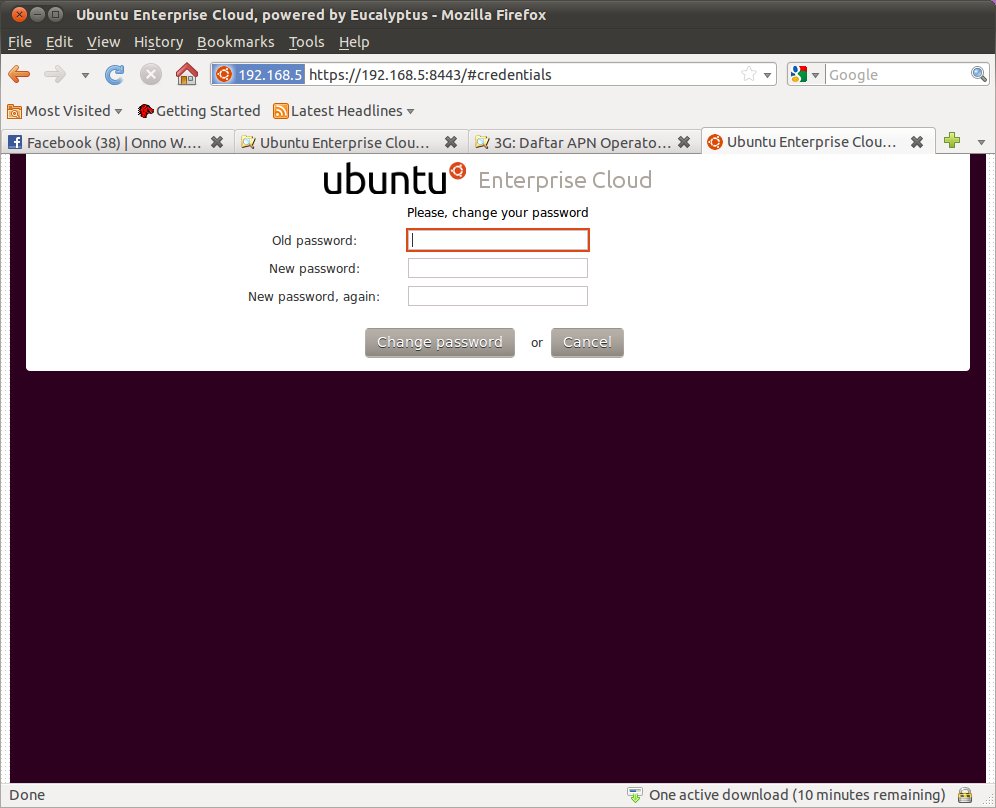Open a new tab with plus icon
The height and width of the screenshot is (808, 996).
pos(951,141)
